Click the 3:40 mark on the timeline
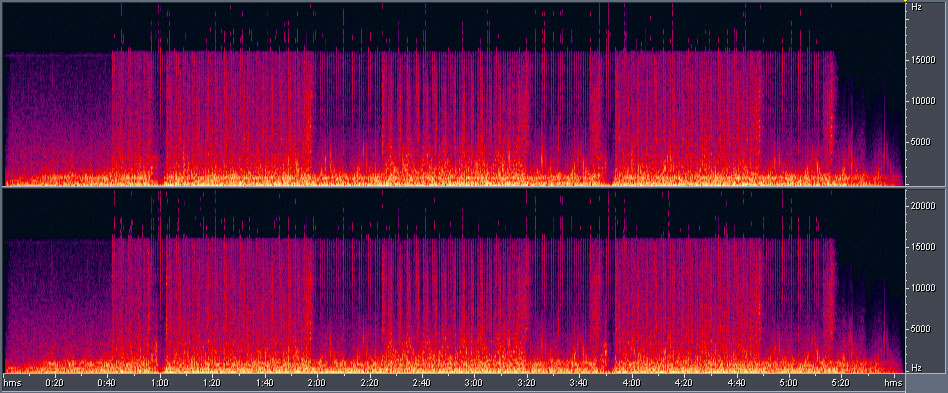Image resolution: width=948 pixels, height=393 pixels. point(579,382)
